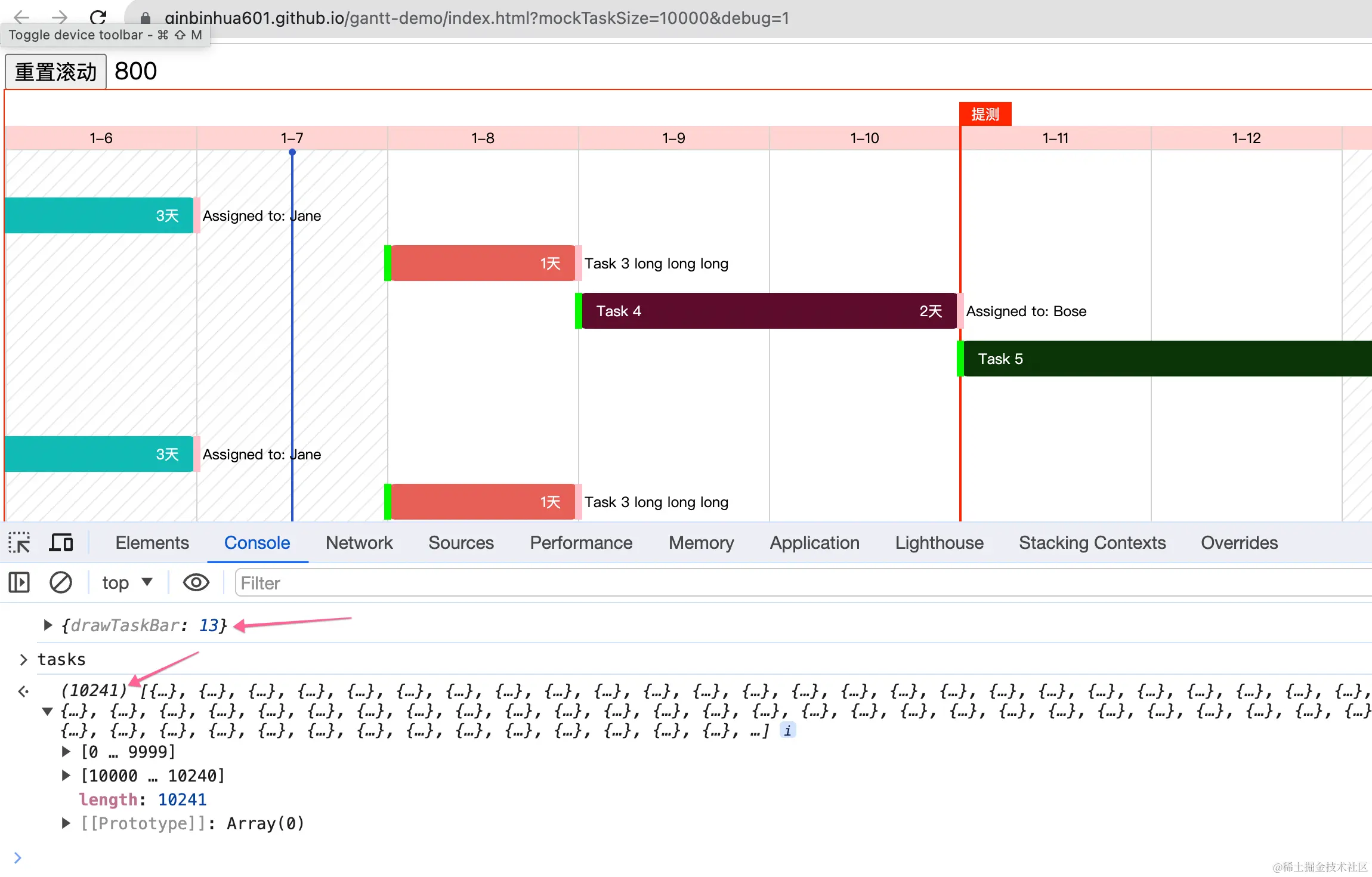The height and width of the screenshot is (877, 1372).
Task: Click the browser forward arrow
Action: pos(59,18)
